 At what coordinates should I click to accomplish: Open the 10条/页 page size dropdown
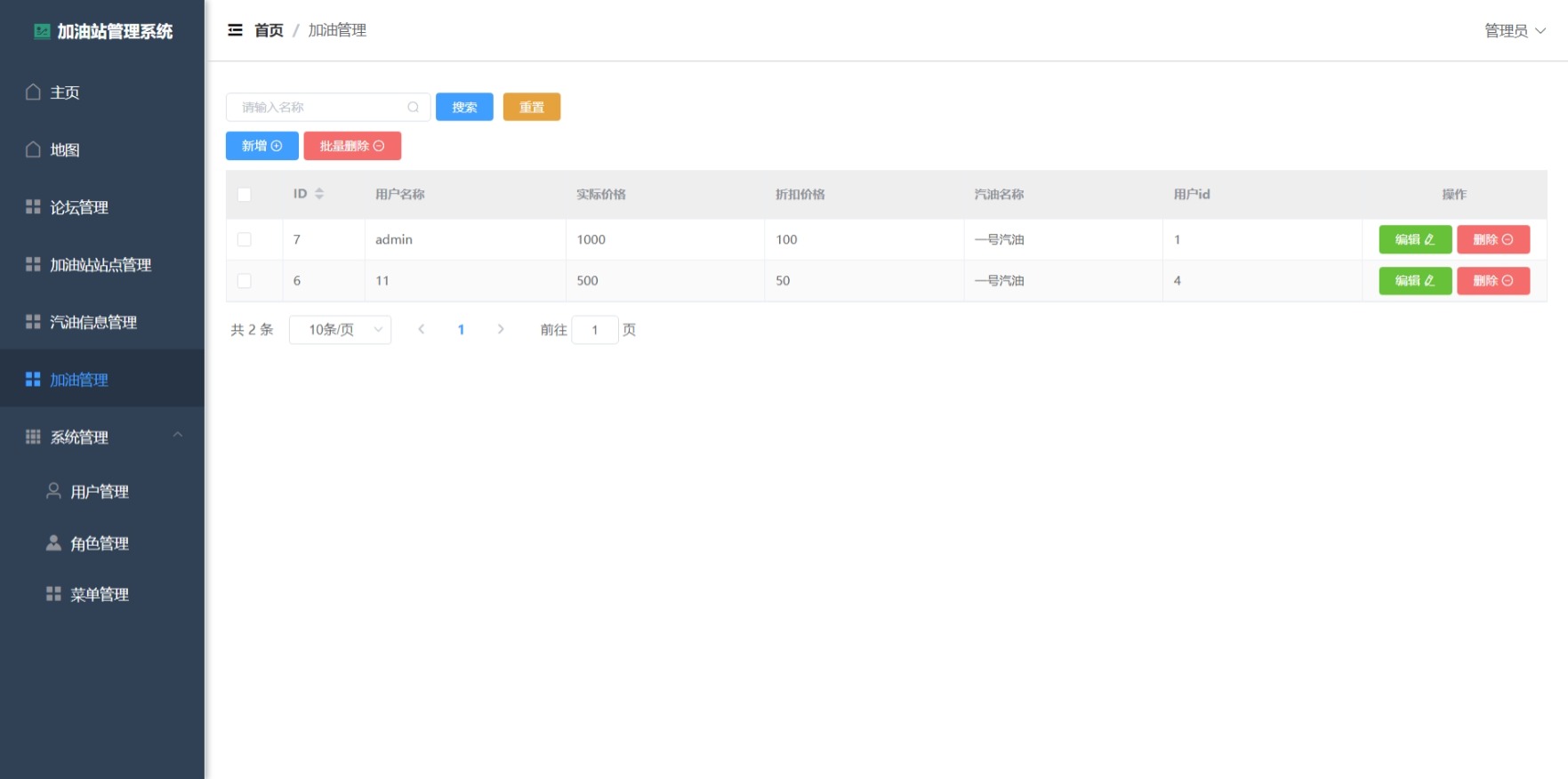[341, 329]
